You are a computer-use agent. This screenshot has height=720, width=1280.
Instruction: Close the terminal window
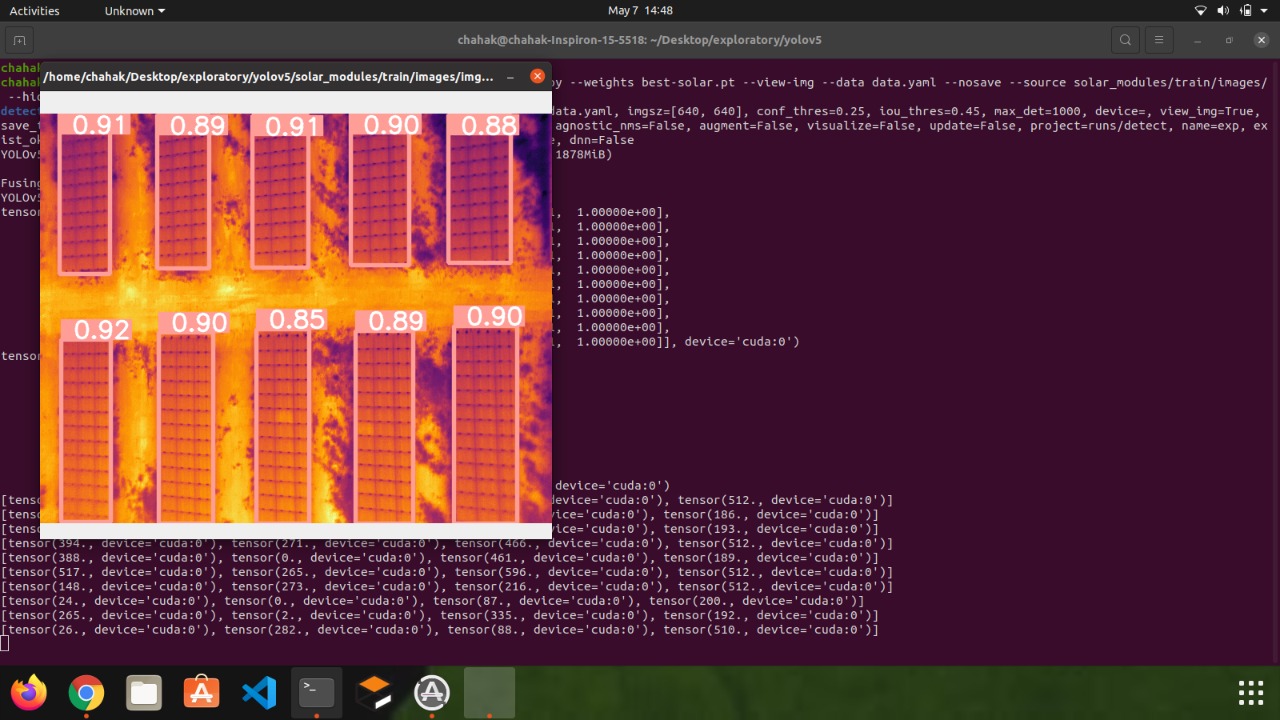coord(1260,40)
